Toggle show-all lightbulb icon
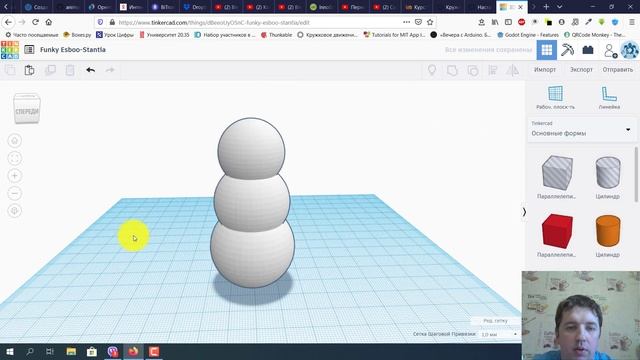640x360 pixels. click(x=432, y=70)
